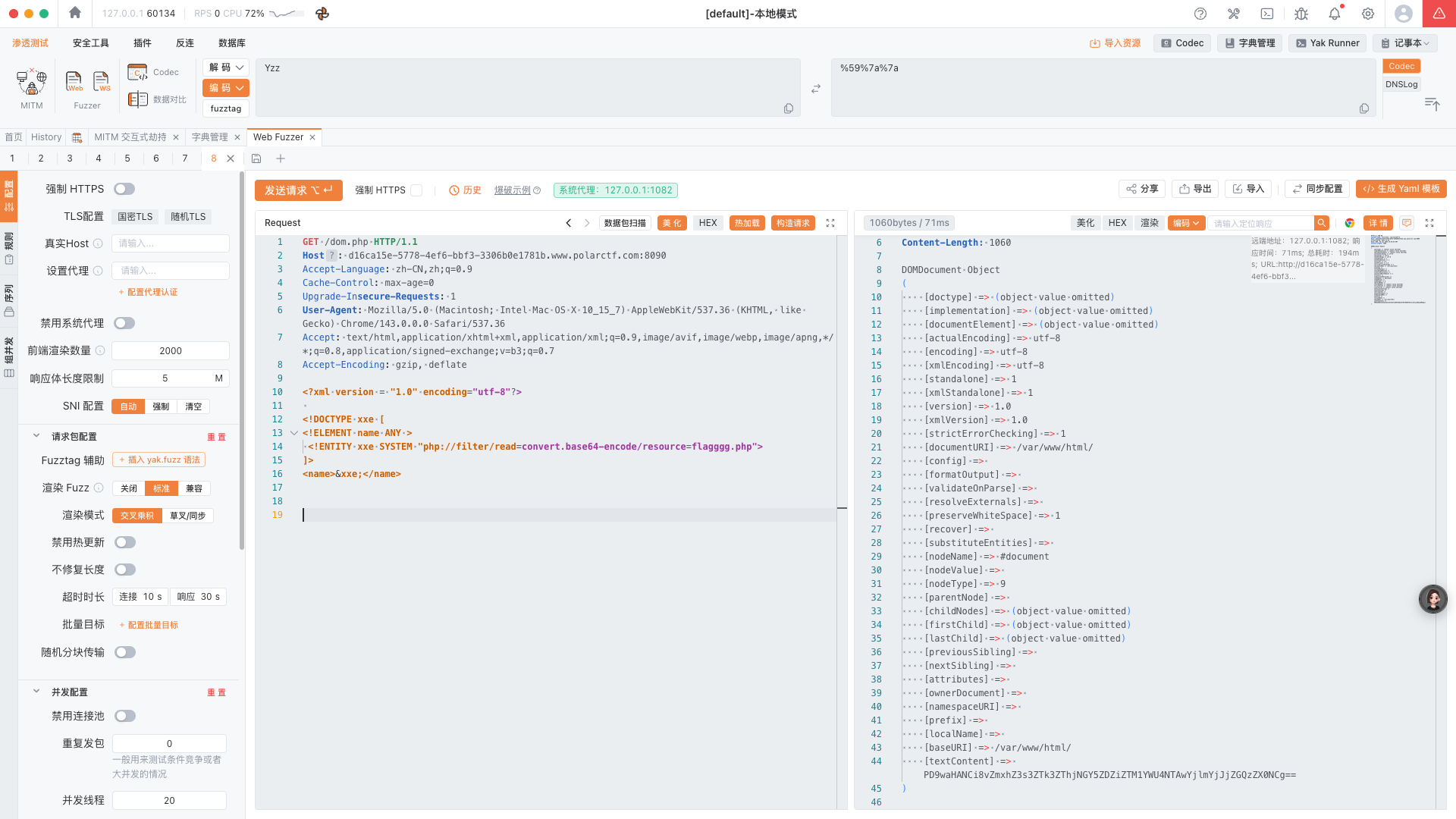Go to the home icon

74,13
